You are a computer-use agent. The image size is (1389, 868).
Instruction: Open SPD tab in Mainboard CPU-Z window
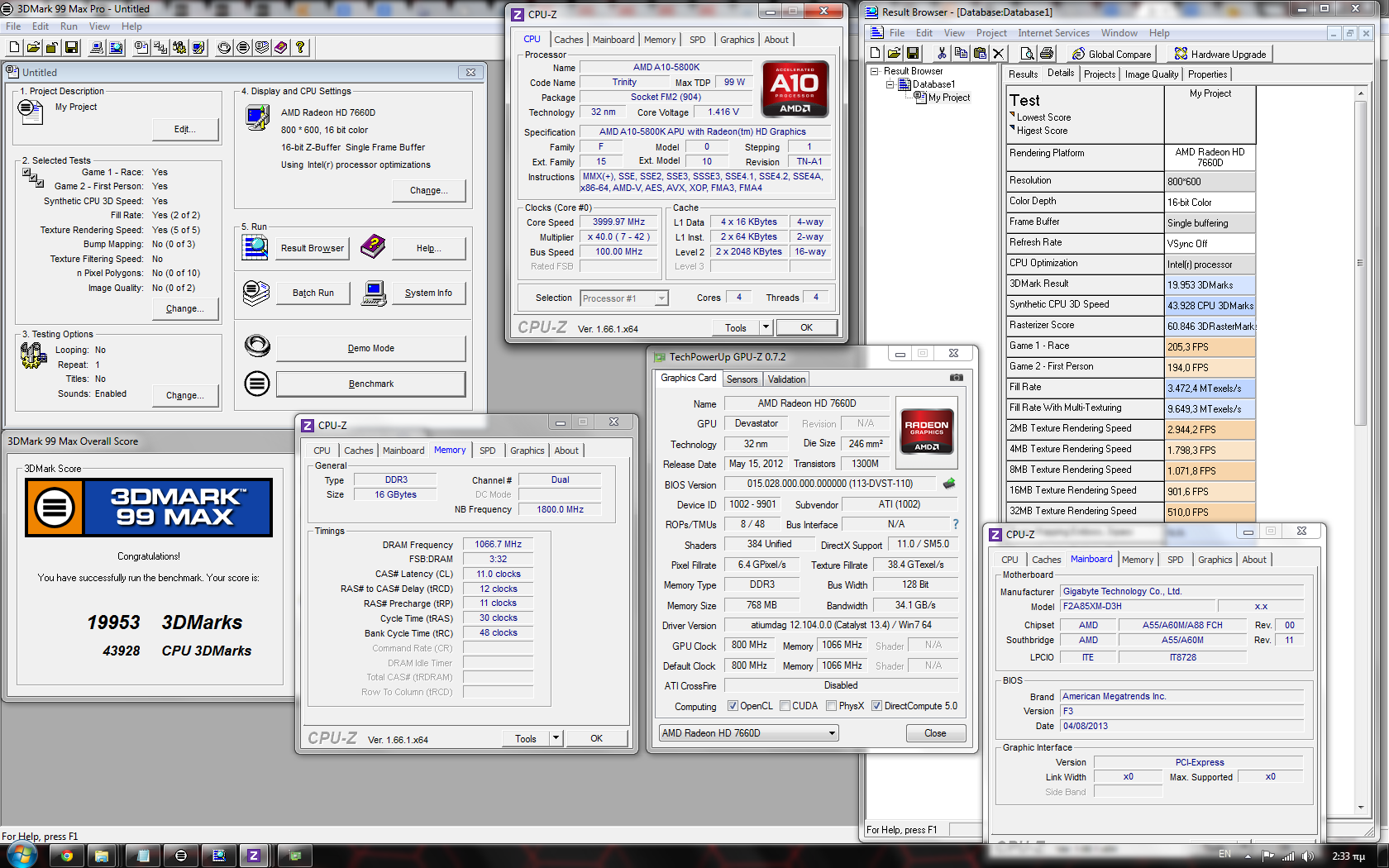pos(1175,560)
